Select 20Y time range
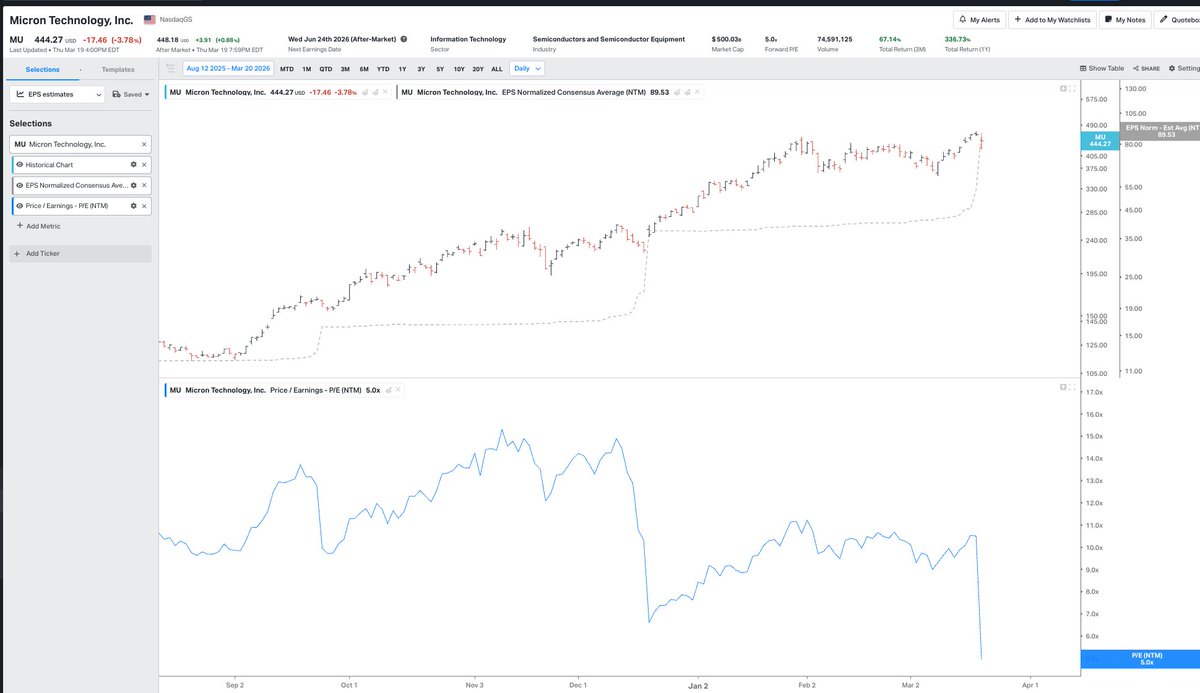Image resolution: width=1200 pixels, height=693 pixels. [478, 68]
